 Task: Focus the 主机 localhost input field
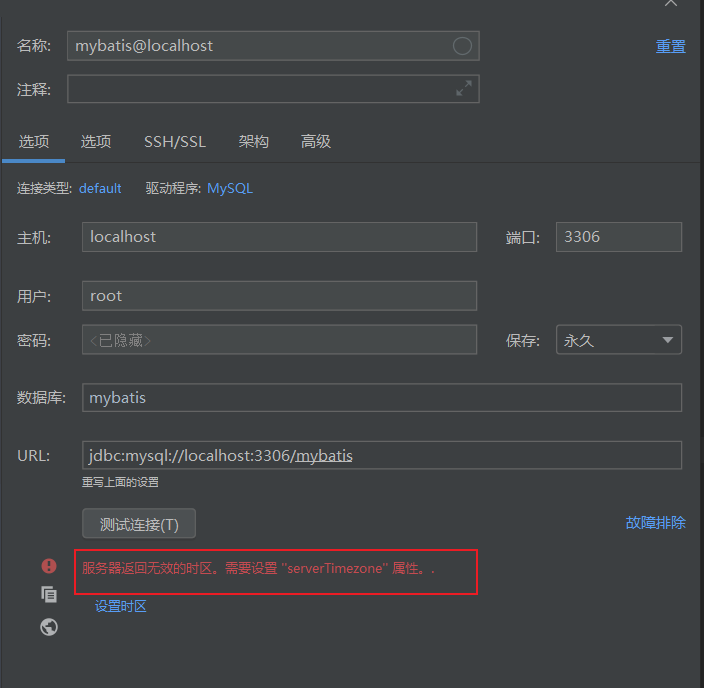[x=279, y=237]
